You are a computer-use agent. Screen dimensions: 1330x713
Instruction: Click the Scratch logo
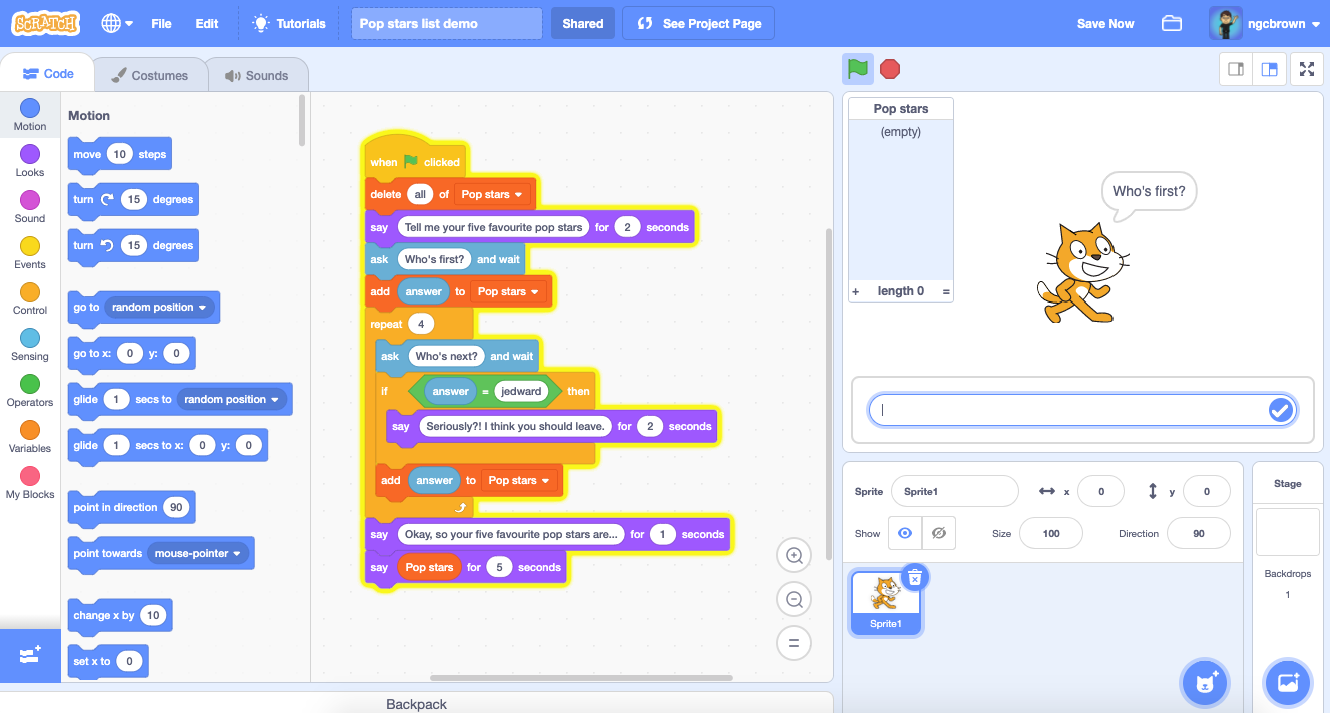pyautogui.click(x=46, y=23)
